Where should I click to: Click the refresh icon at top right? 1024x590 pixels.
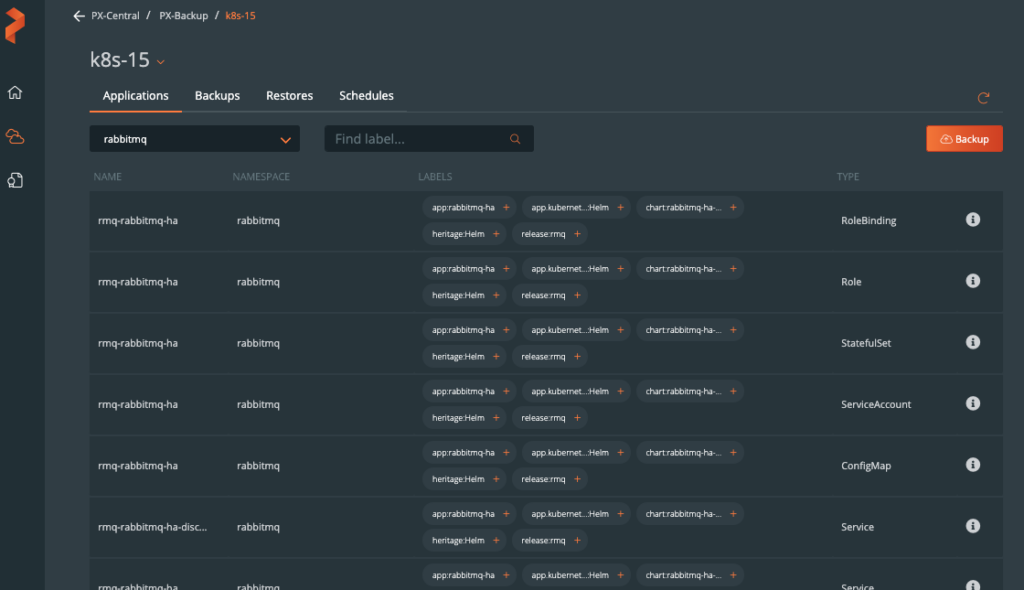click(x=984, y=98)
